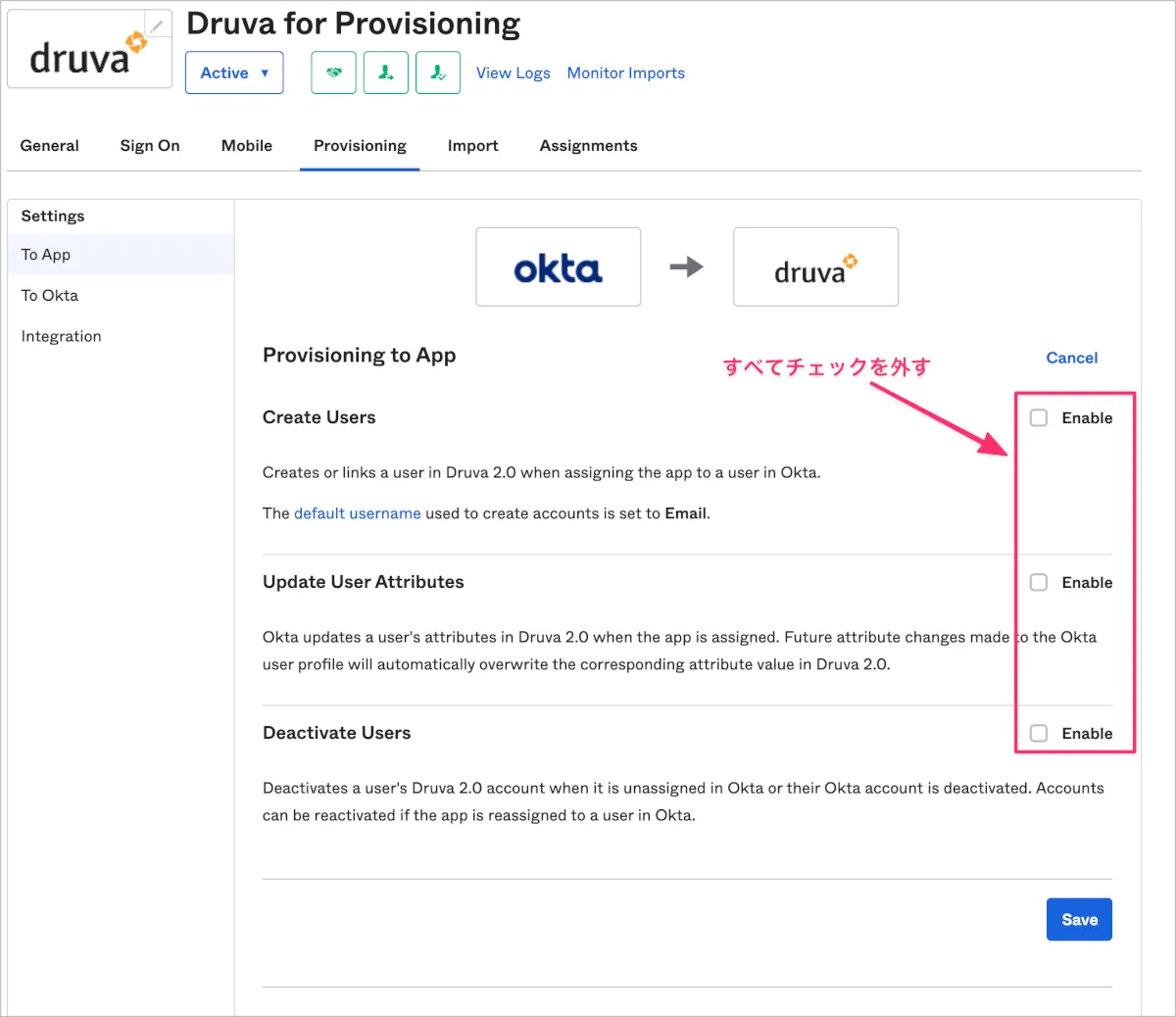Click the Druva logo box beside arrow
The image size is (1176, 1017).
(x=815, y=267)
